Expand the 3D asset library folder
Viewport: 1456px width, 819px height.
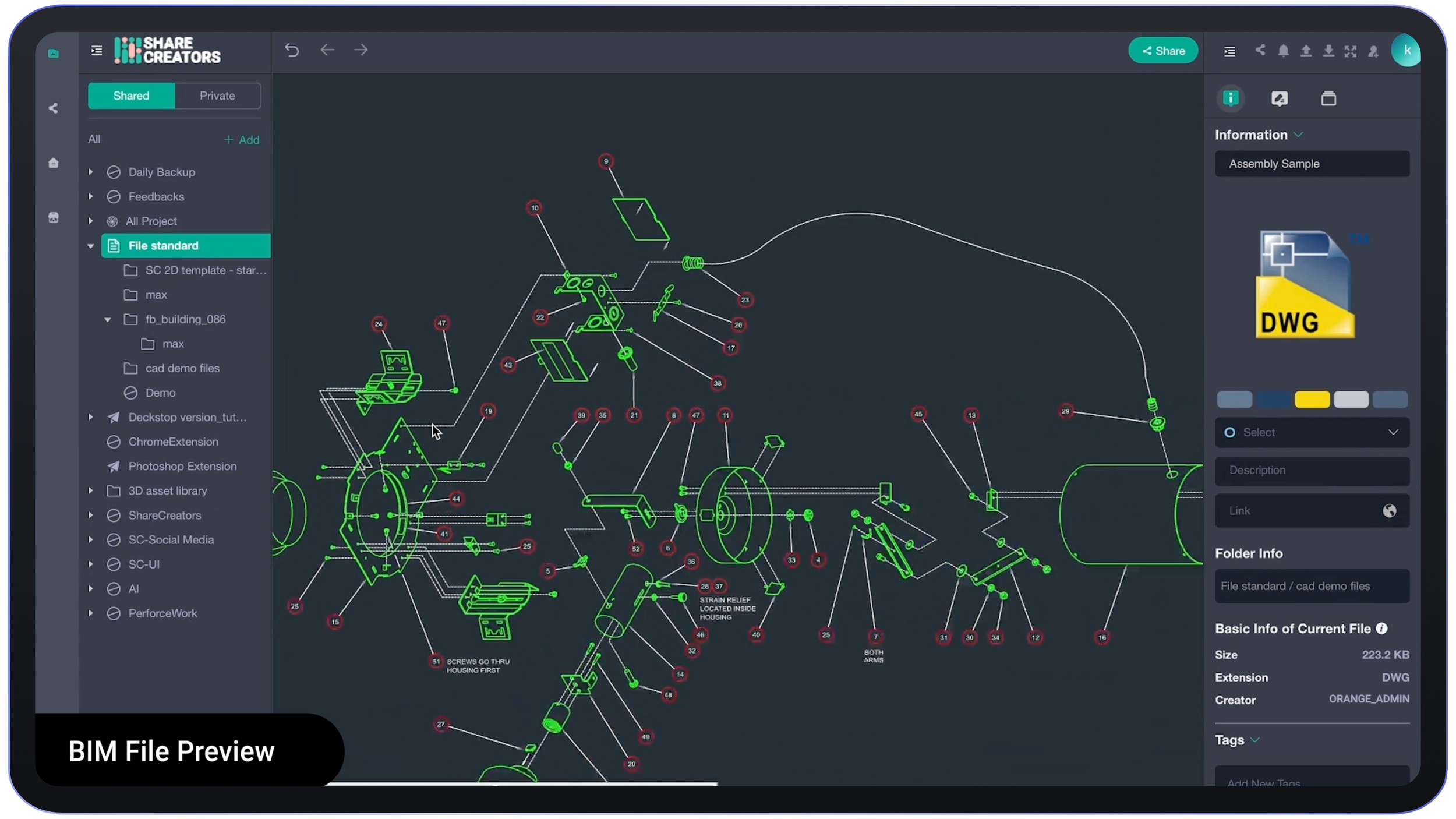coord(90,491)
